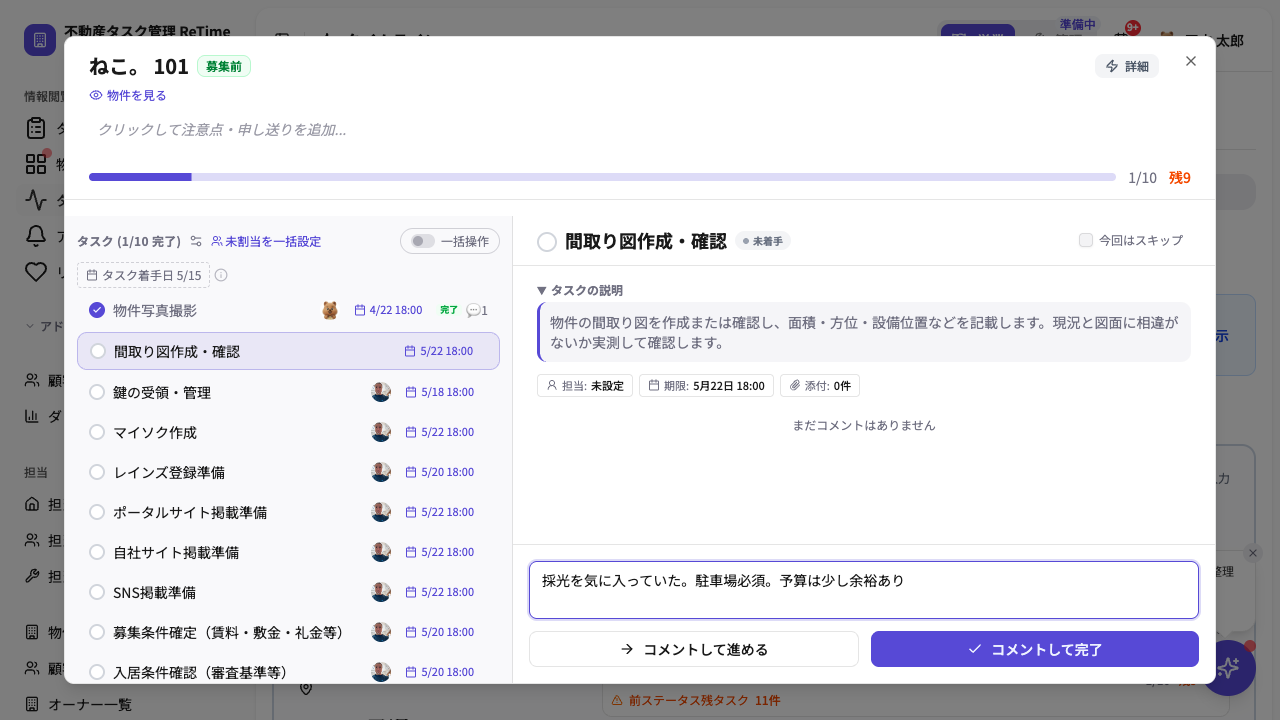Select 入居条件確認（審査基準等） task row
This screenshot has width=1280, height=720.
[288, 672]
